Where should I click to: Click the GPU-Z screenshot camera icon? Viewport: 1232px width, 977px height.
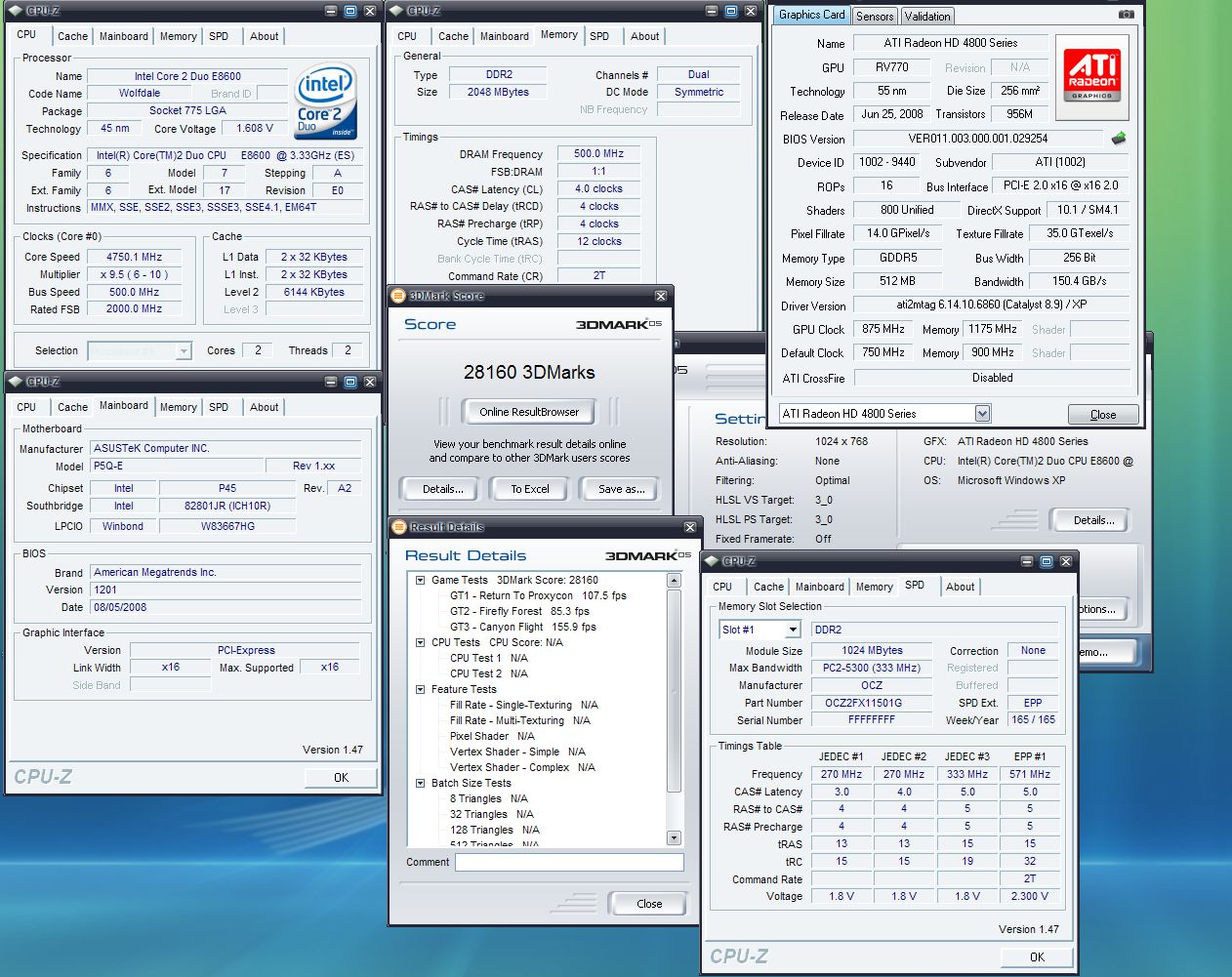point(1126,15)
